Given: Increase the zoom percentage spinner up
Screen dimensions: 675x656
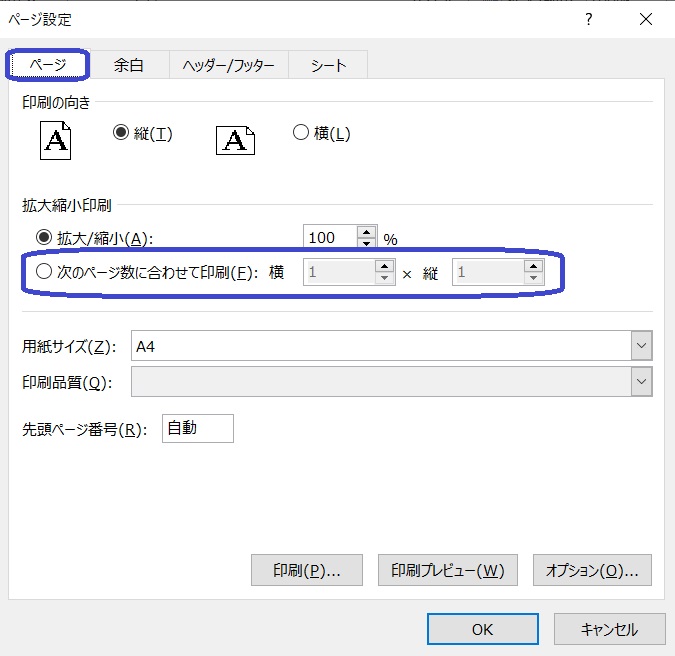Looking at the screenshot, I should click(366, 232).
